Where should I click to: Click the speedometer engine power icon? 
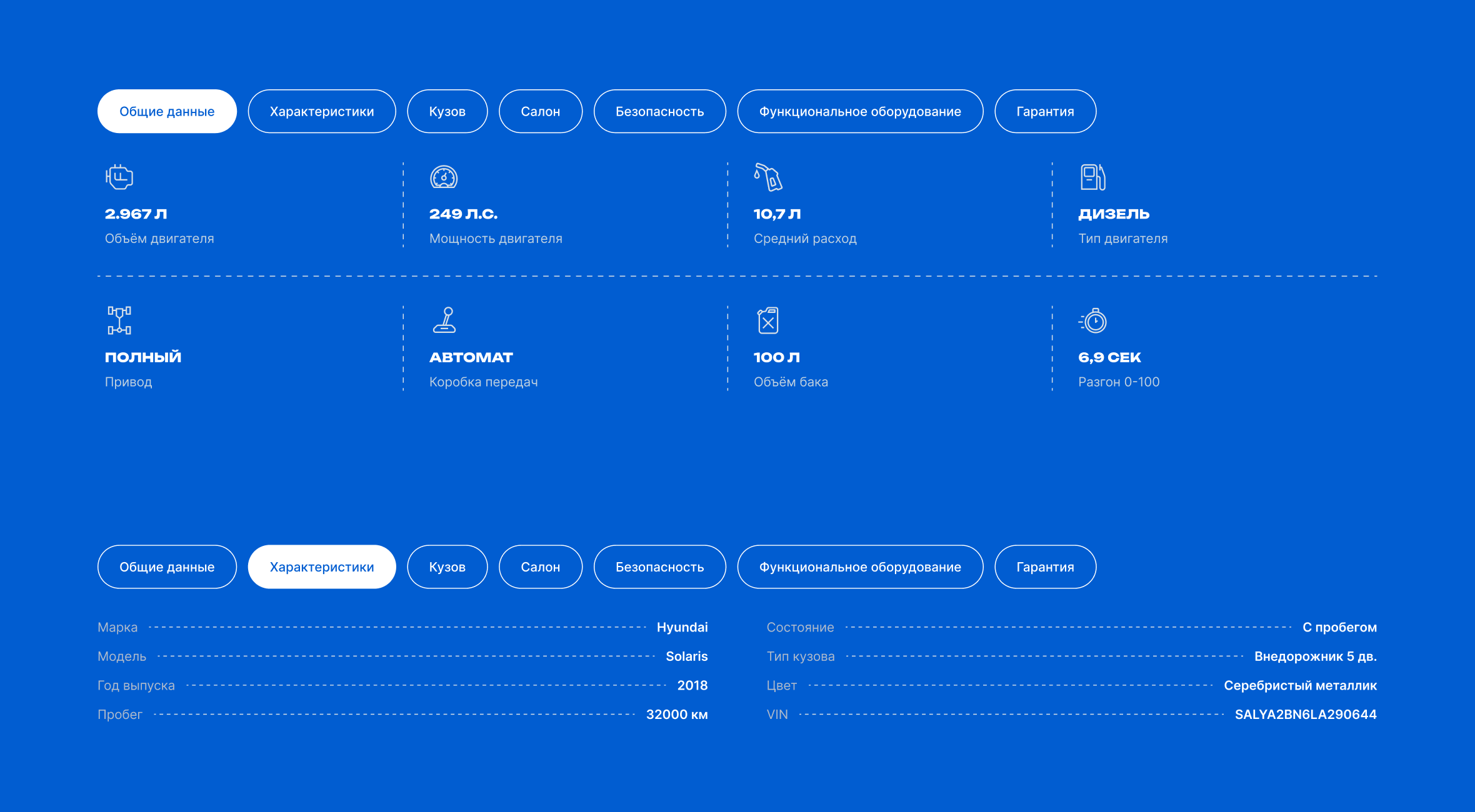click(x=444, y=177)
